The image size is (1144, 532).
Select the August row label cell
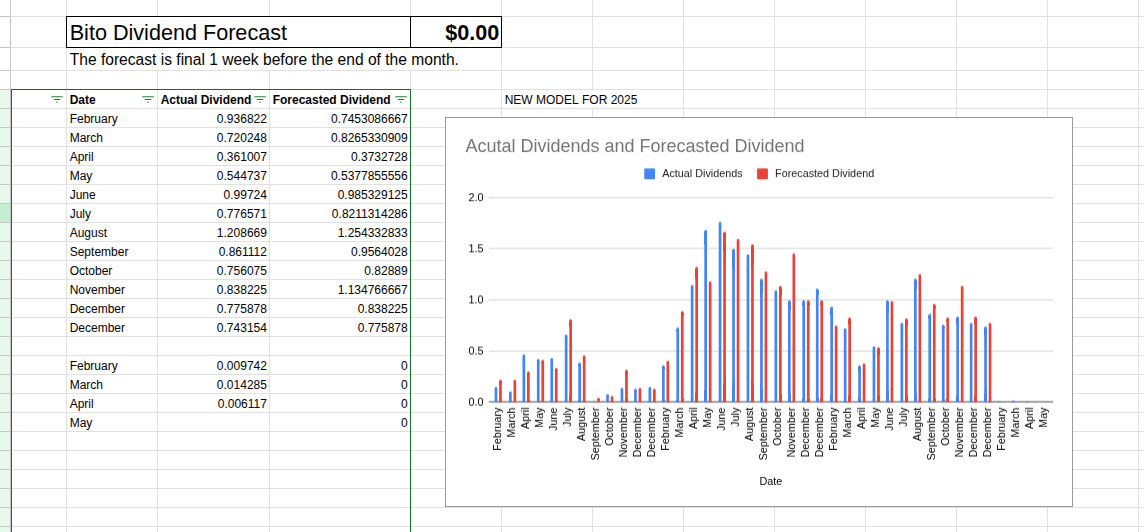point(112,233)
